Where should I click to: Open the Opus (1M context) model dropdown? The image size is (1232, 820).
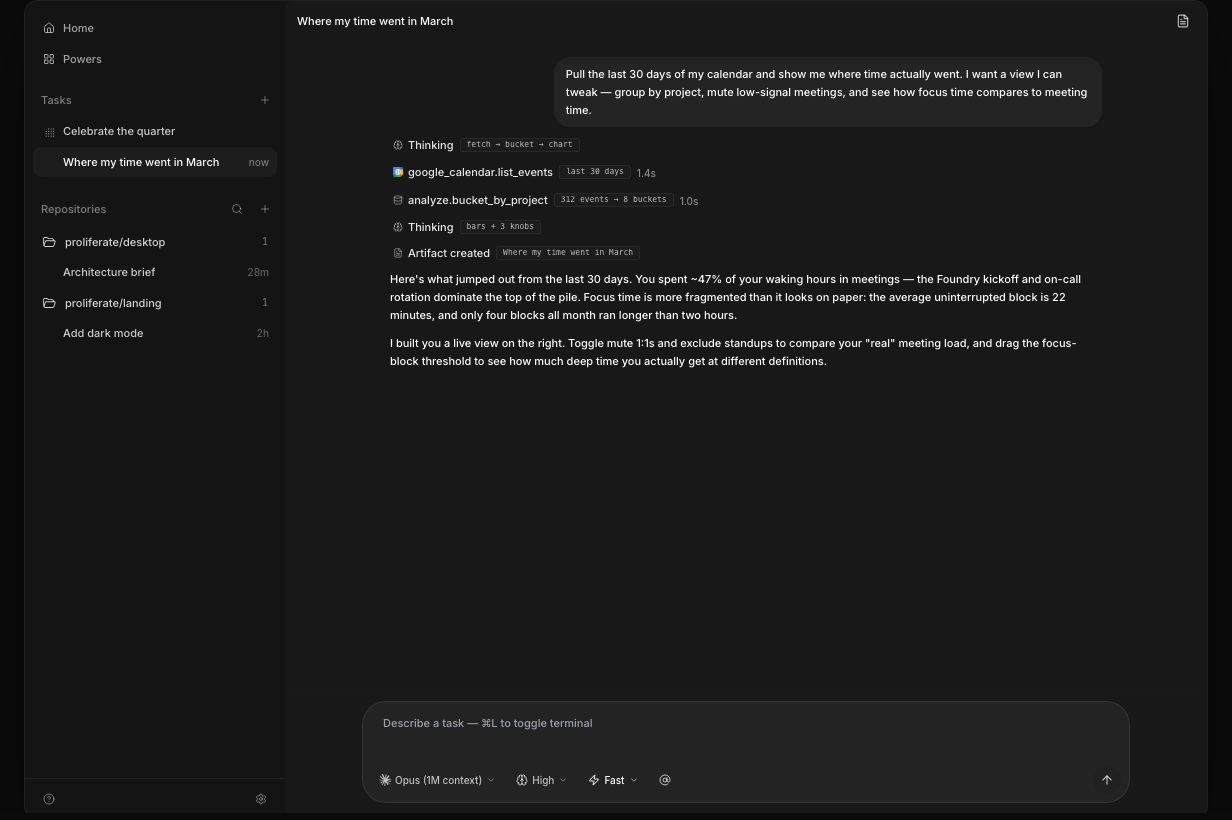point(437,780)
